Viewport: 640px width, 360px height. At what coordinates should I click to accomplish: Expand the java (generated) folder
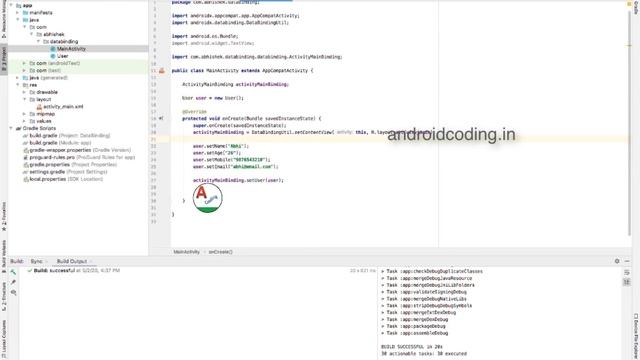(x=18, y=78)
